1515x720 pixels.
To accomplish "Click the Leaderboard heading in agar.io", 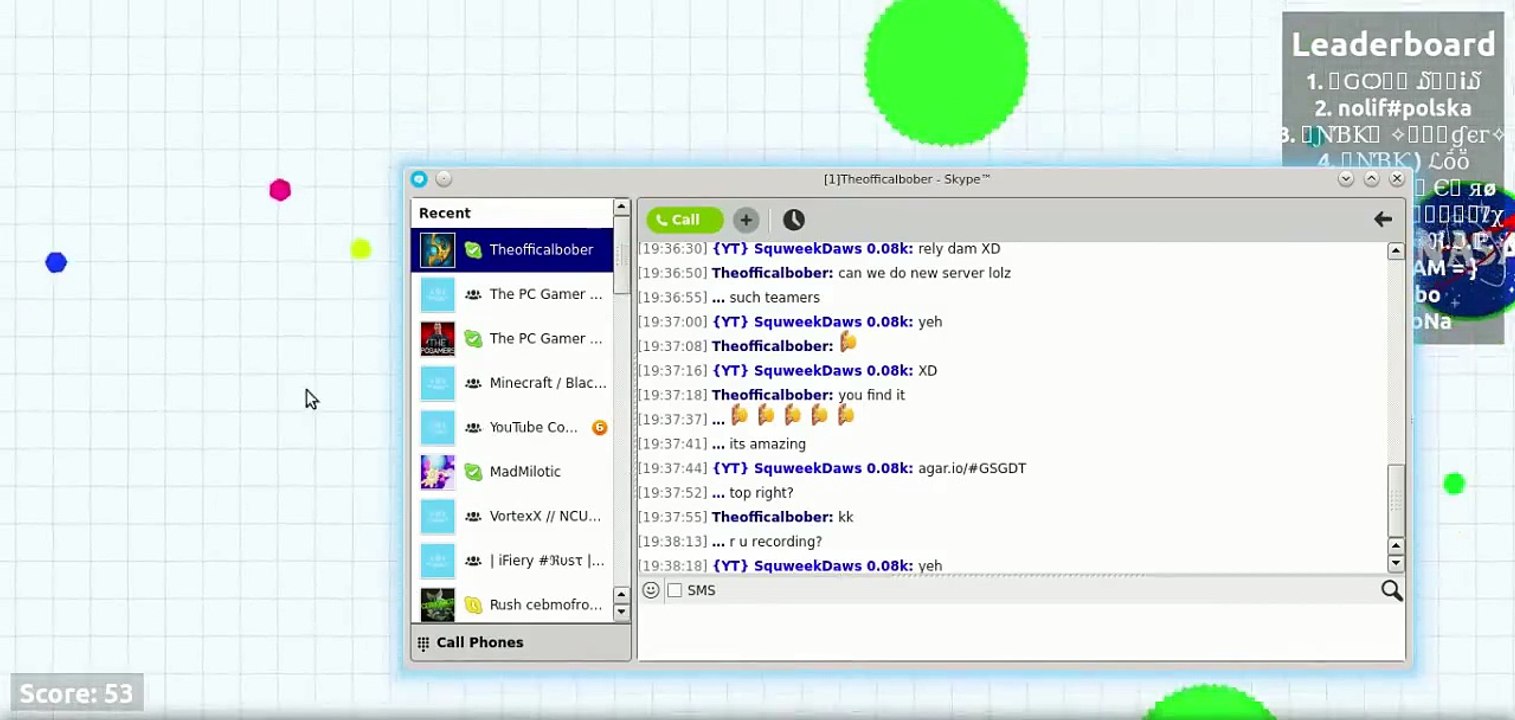I will coord(1393,44).
